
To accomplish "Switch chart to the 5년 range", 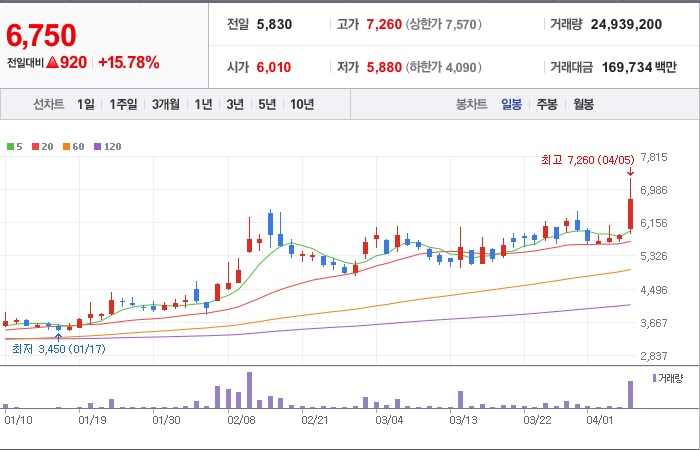I will pyautogui.click(x=267, y=104).
